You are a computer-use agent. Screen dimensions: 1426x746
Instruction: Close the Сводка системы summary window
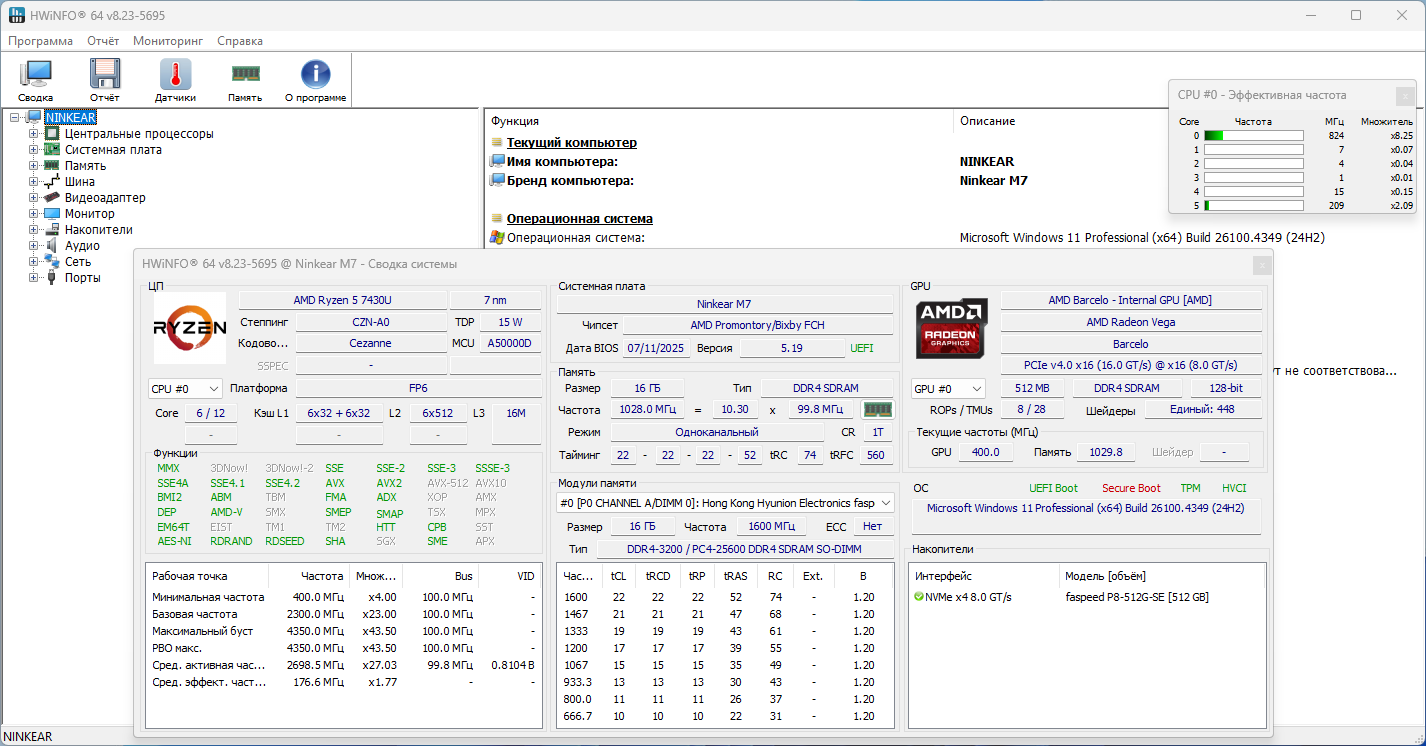1263,265
